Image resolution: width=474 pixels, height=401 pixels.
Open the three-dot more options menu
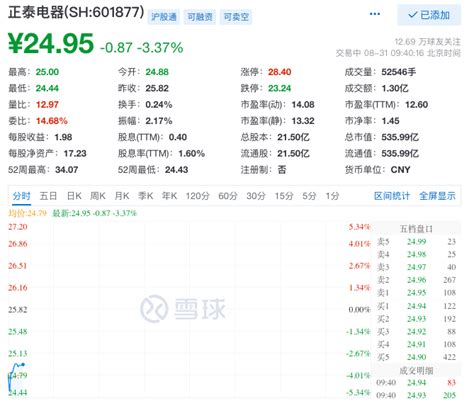pyautogui.click(x=375, y=14)
